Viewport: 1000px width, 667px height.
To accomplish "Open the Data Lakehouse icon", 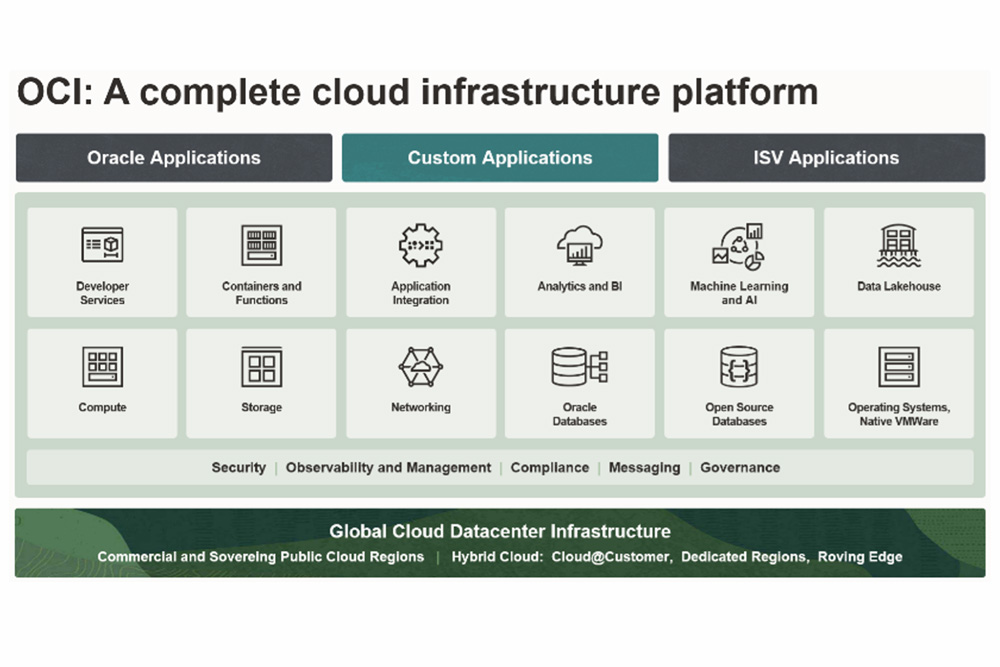I will [898, 245].
